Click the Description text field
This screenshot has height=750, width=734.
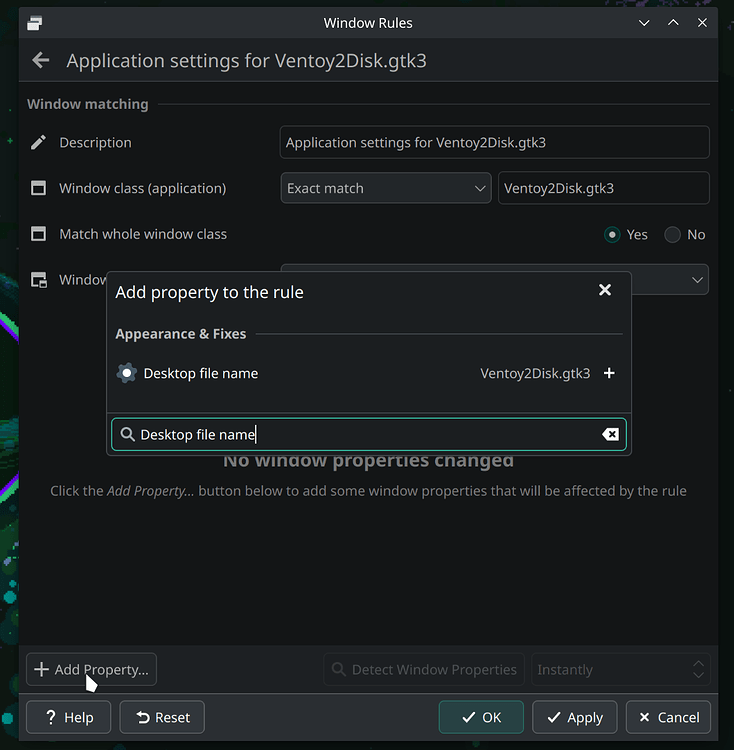click(x=494, y=143)
